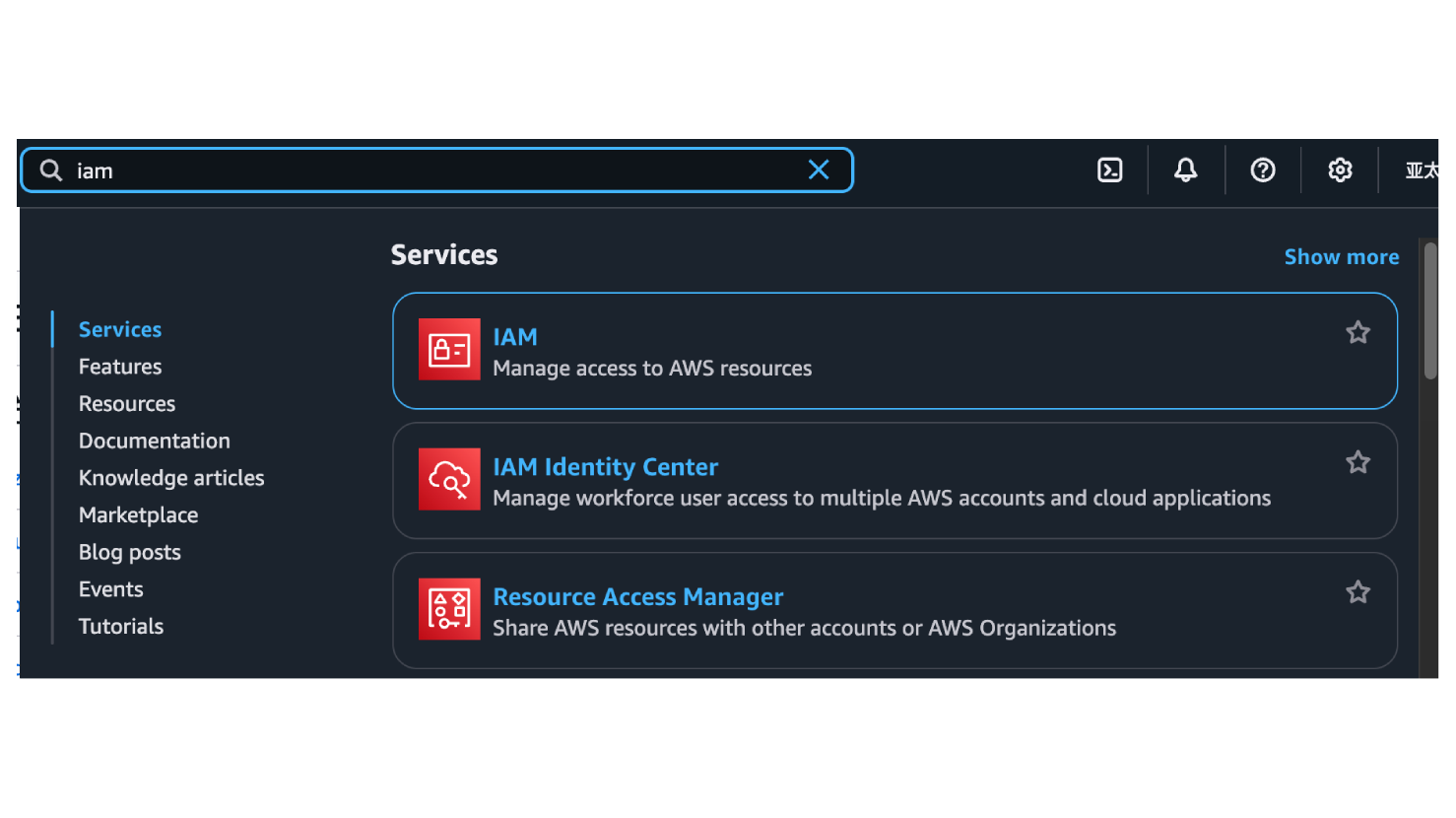Click the IAM Identity Center icon
This screenshot has height=818, width=1456.
(449, 479)
